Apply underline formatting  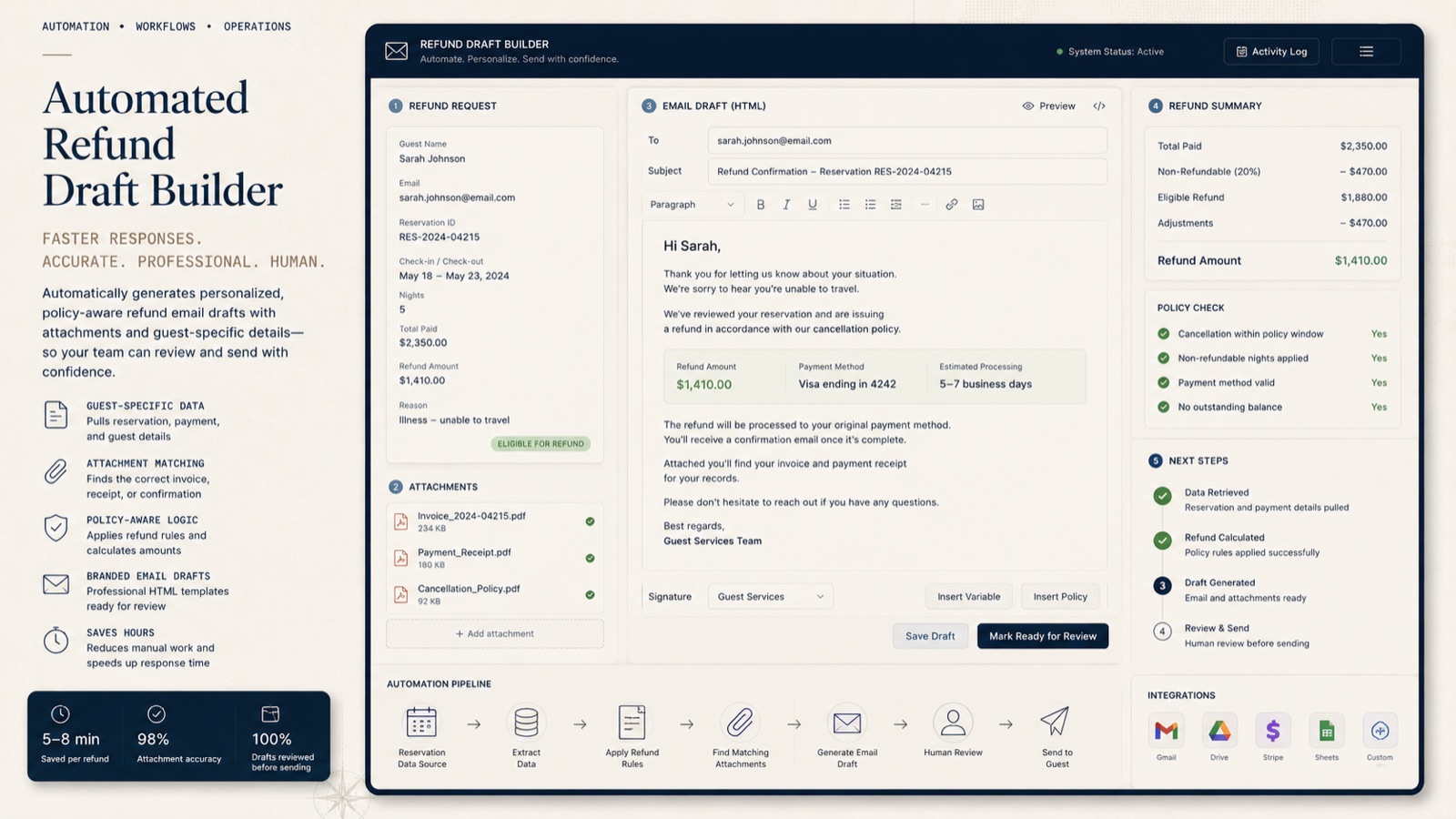click(813, 205)
